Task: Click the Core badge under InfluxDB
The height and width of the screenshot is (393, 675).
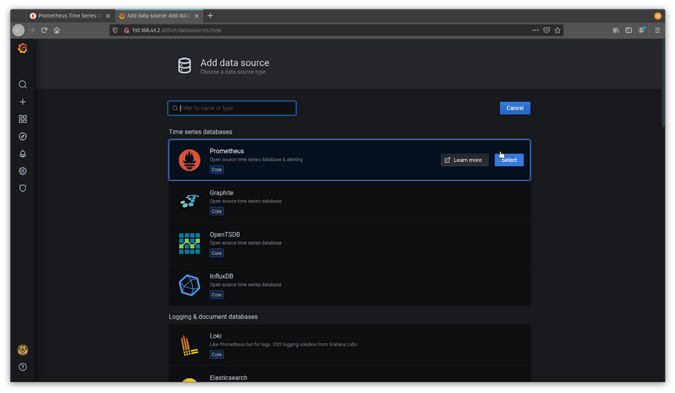Action: (217, 295)
